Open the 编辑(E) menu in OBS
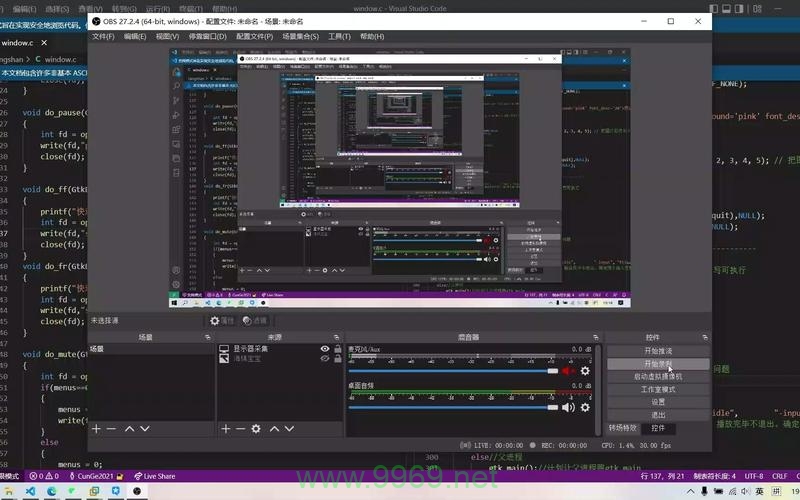This screenshot has height=500, width=800. (135, 36)
